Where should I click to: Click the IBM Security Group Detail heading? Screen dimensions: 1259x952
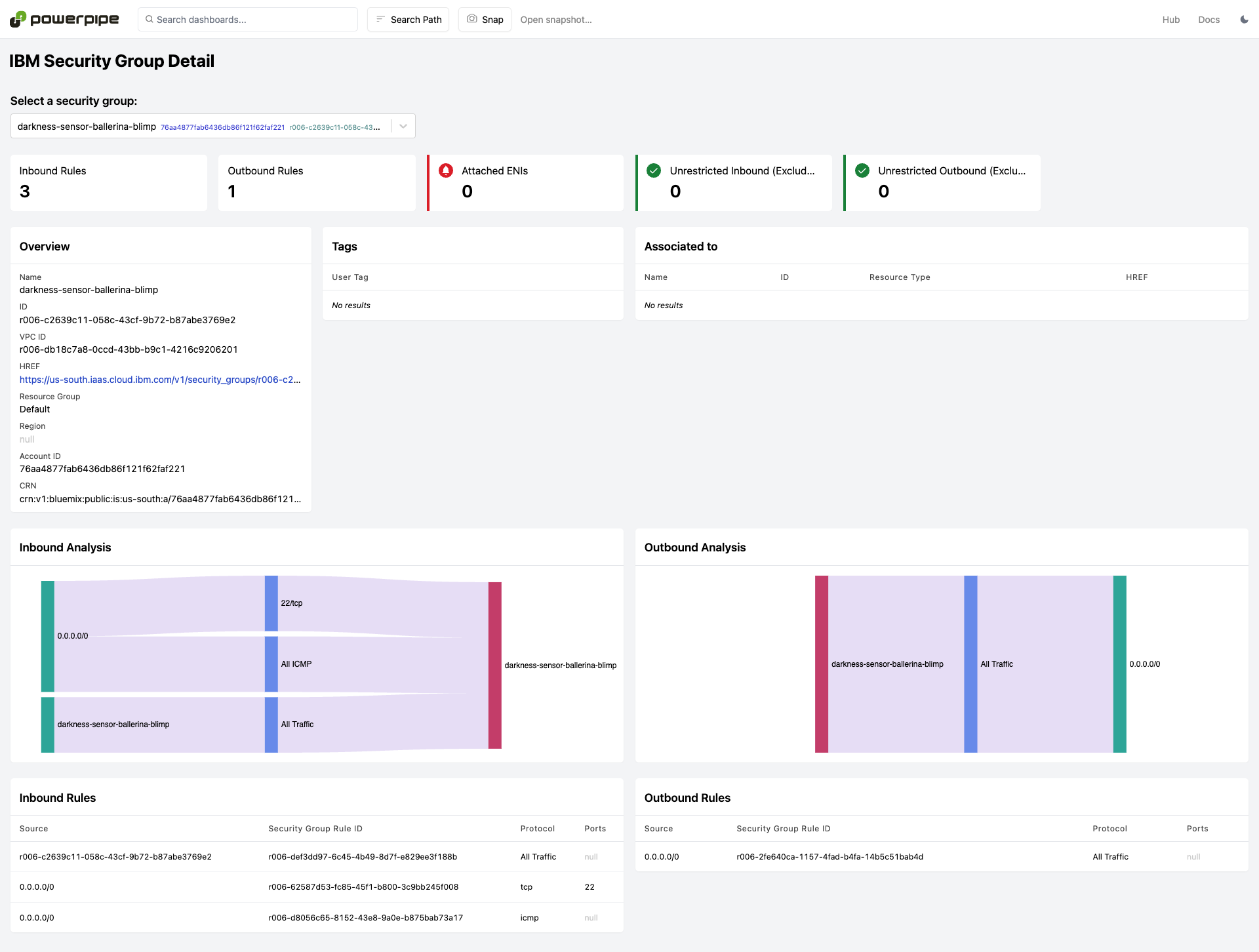coord(112,61)
